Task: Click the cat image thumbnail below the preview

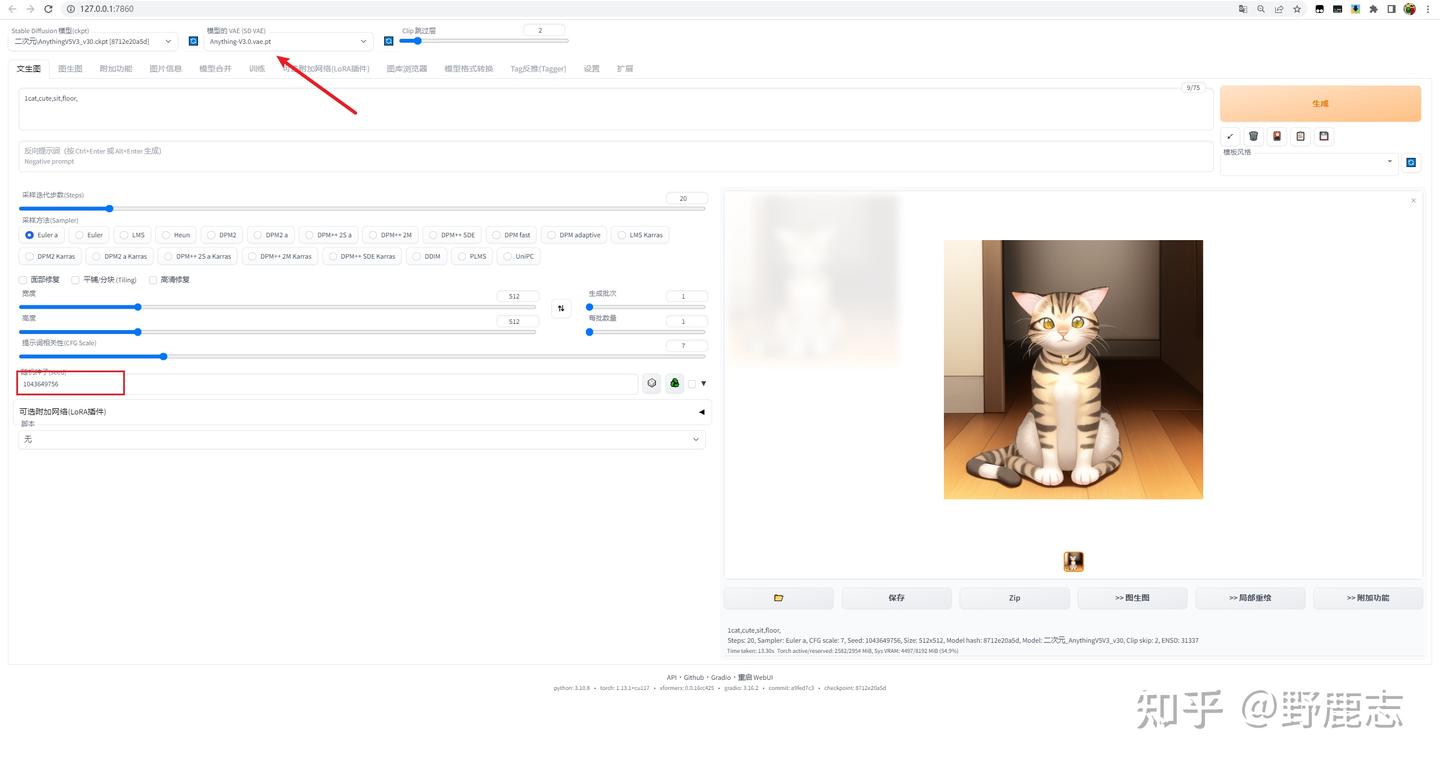Action: click(1073, 561)
